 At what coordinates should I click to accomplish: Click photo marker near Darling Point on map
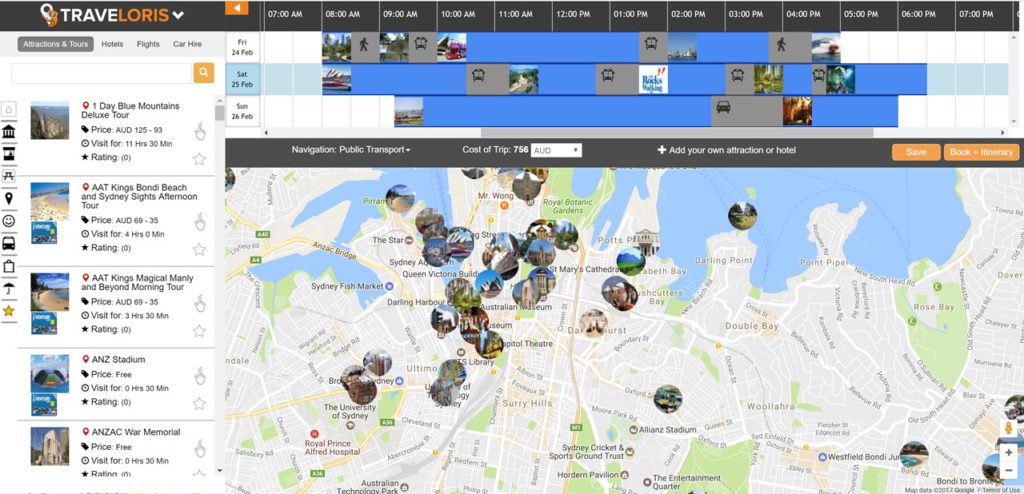point(743,216)
